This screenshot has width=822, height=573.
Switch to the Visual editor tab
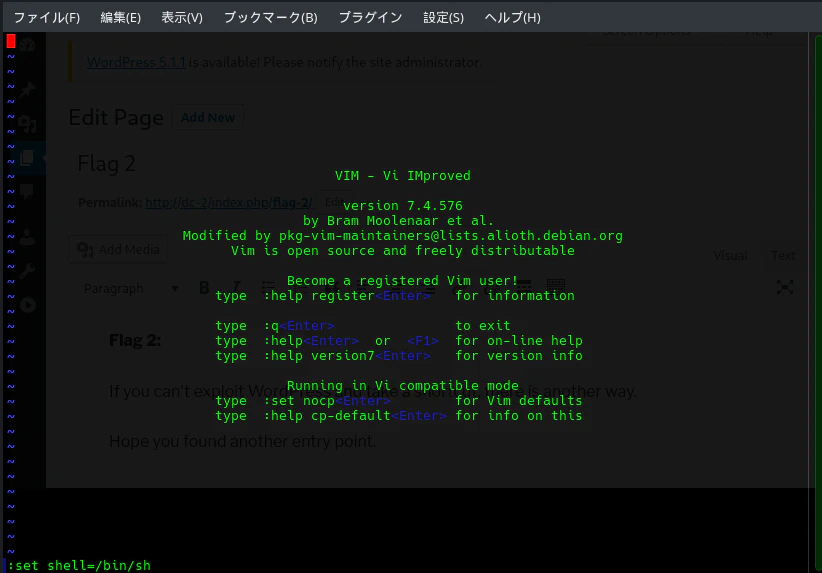(x=730, y=255)
